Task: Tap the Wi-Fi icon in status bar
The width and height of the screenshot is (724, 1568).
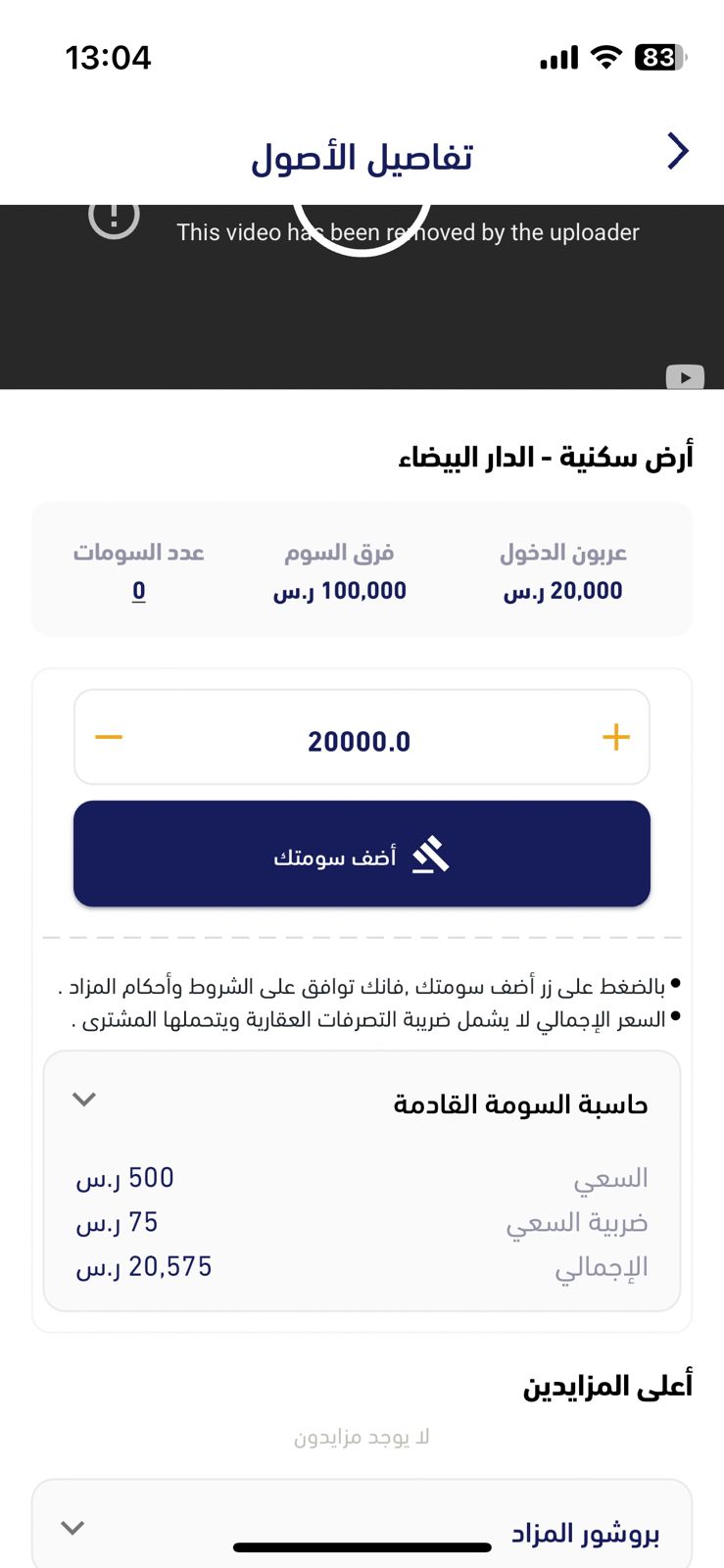Action: [x=607, y=58]
